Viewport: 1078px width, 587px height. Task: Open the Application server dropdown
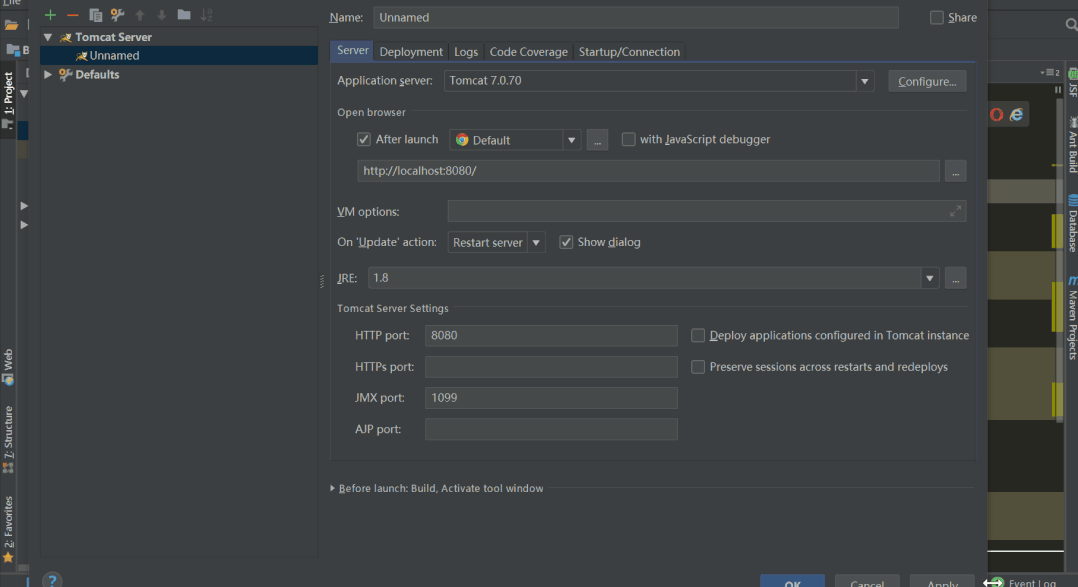(864, 81)
